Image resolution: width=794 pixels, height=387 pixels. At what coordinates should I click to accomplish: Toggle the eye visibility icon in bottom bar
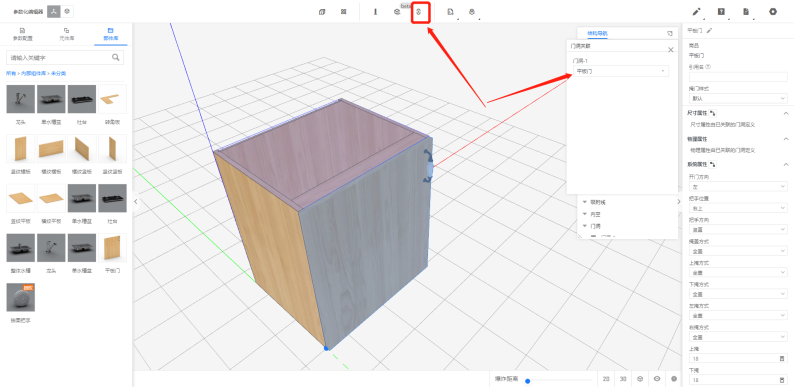point(657,379)
